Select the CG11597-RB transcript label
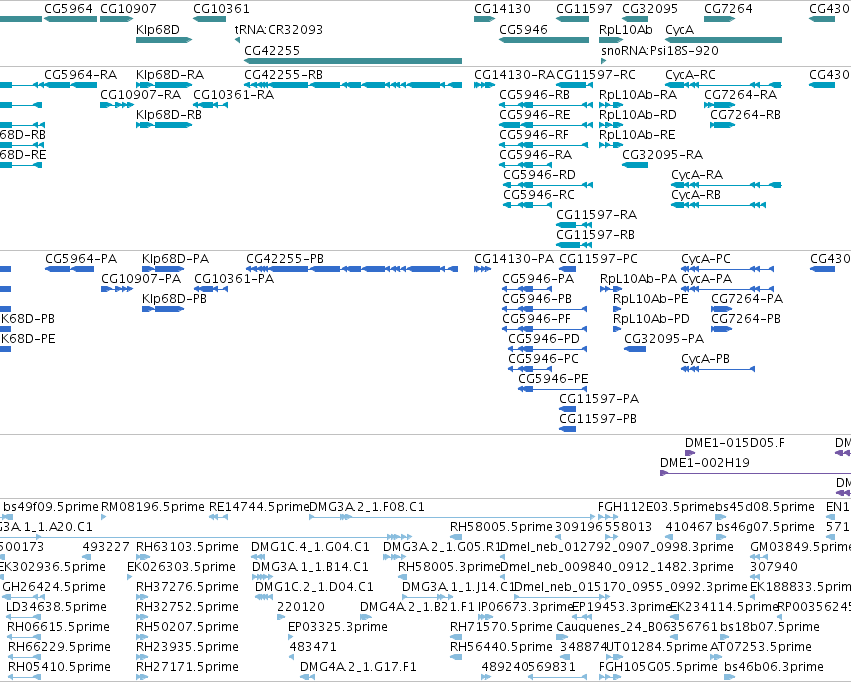This screenshot has width=851, height=682. click(x=595, y=235)
